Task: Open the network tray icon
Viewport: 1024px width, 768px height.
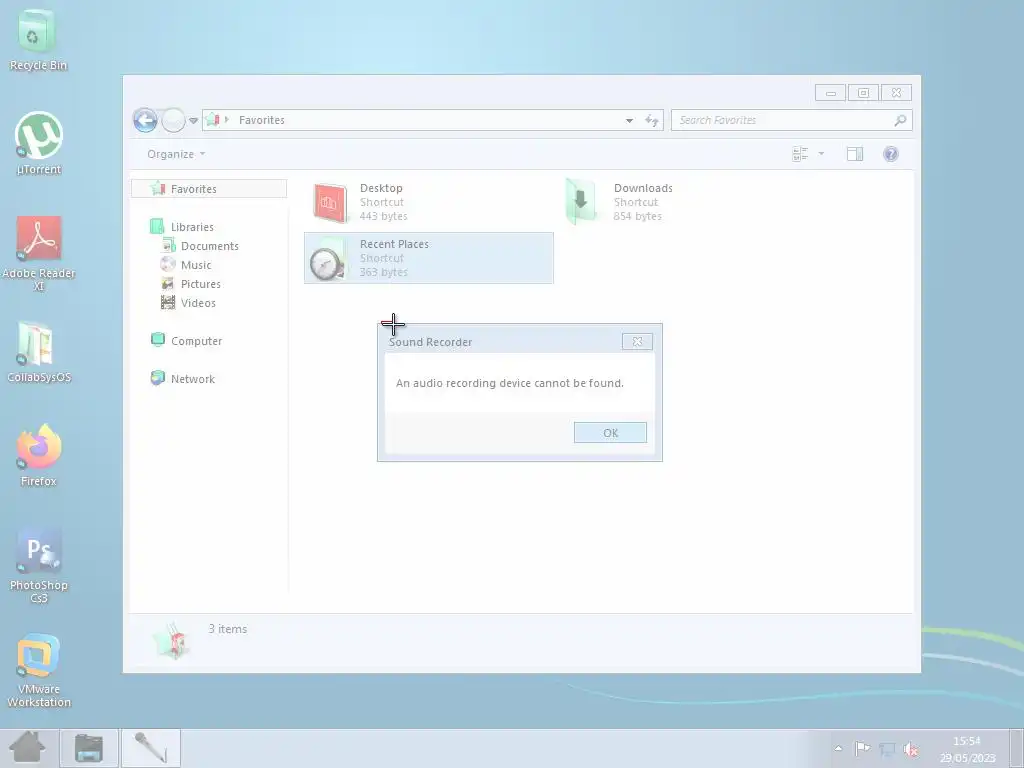Action: [887, 748]
